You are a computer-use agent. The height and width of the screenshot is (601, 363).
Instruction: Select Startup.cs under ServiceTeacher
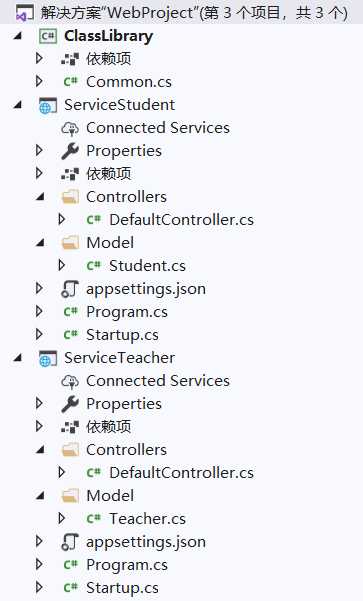[x=122, y=588]
